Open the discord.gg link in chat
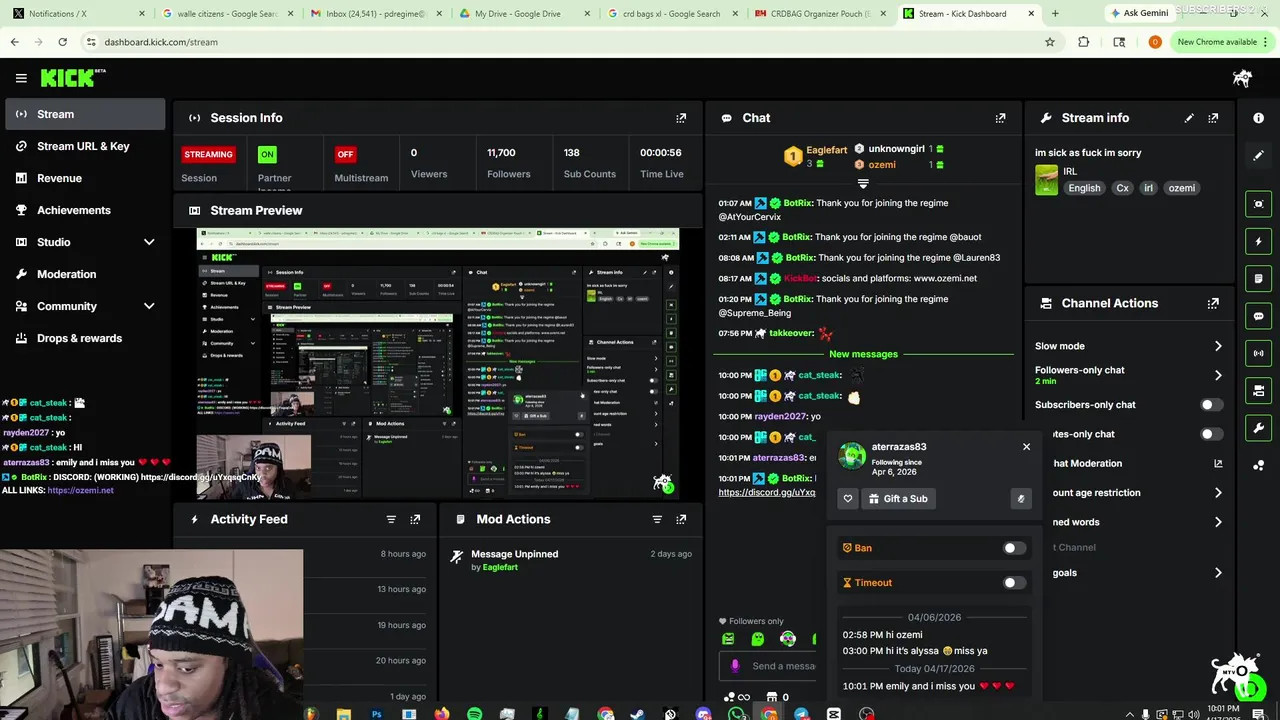The image size is (1280, 720). point(767,492)
